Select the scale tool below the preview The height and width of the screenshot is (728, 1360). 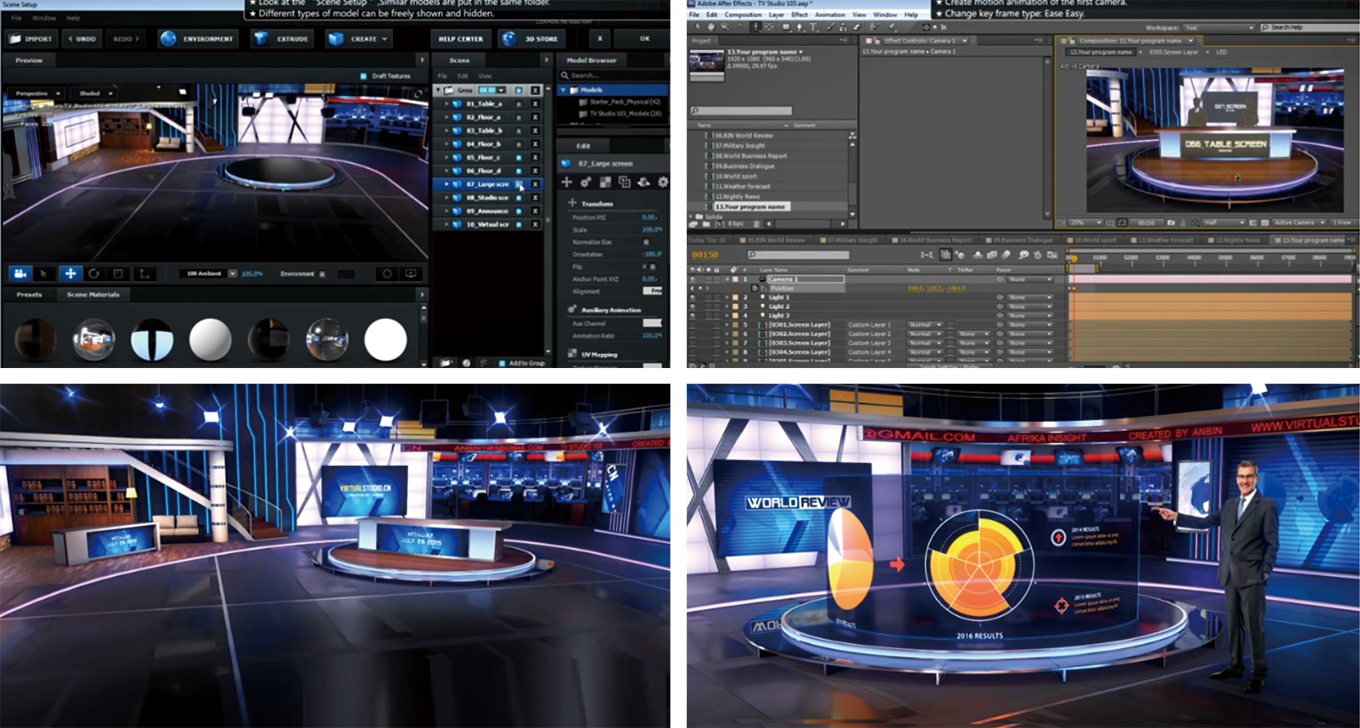click(x=118, y=273)
